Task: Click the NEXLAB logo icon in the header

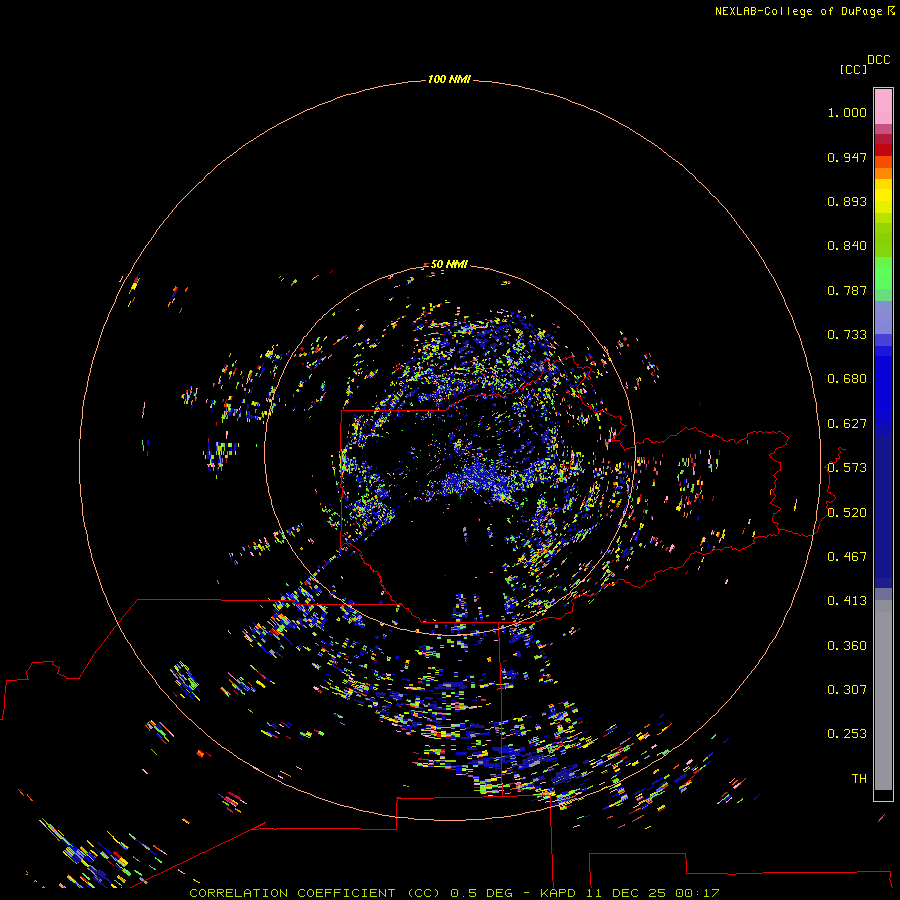Action: click(x=891, y=11)
